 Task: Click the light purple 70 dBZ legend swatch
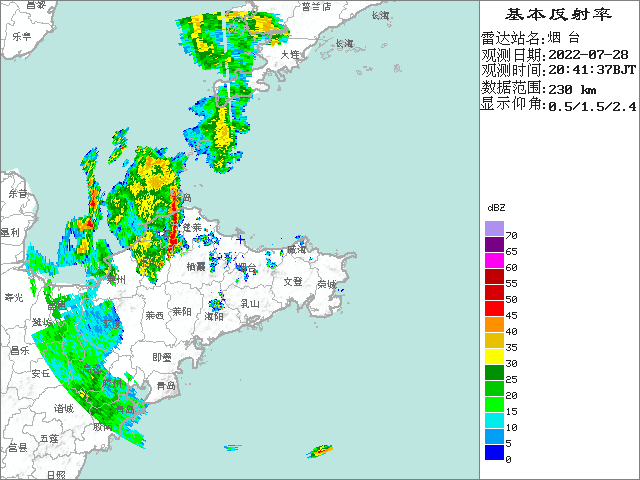click(x=494, y=229)
